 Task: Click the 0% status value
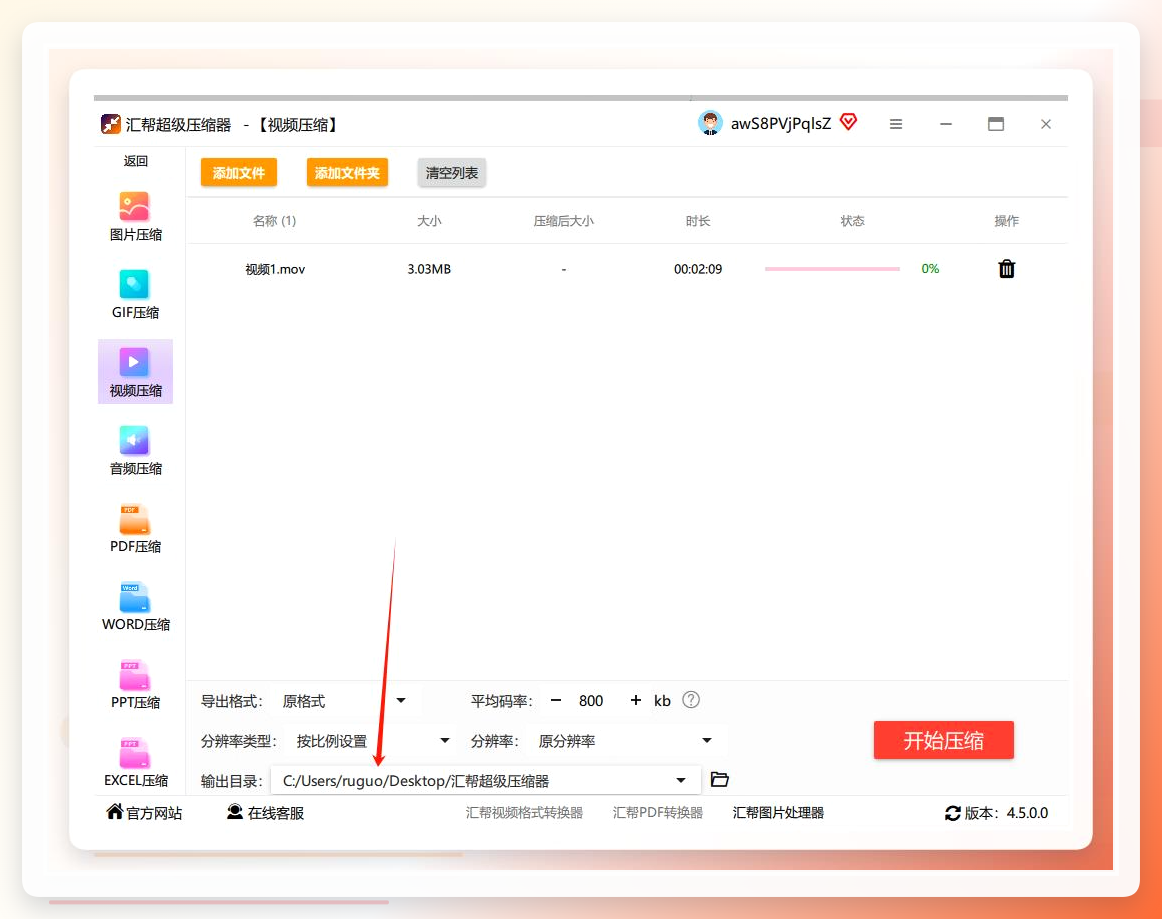[930, 269]
